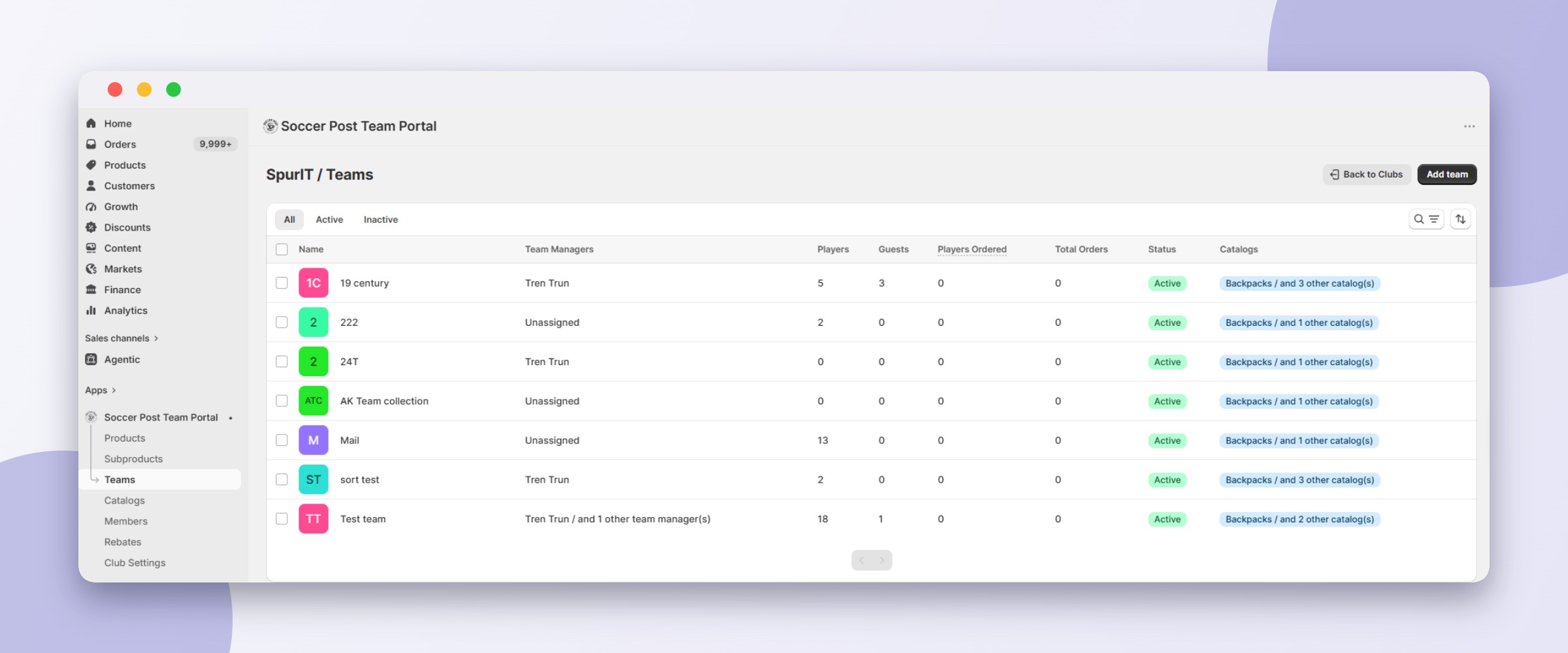Click the Orders inbox icon

(91, 144)
